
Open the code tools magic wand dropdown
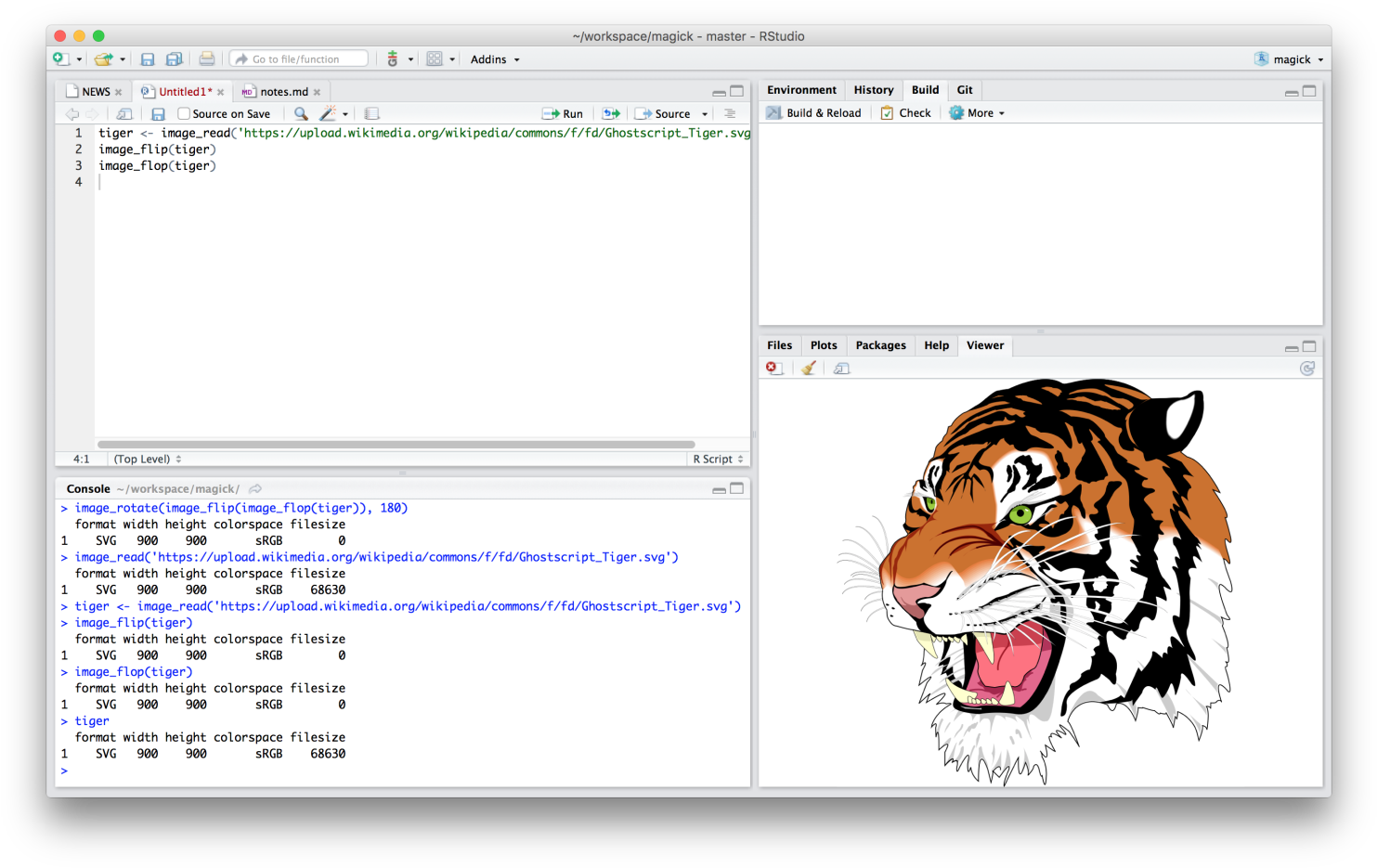coord(331,113)
